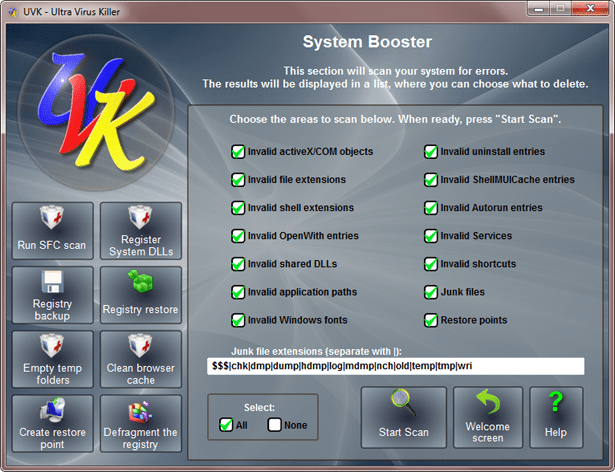The width and height of the screenshot is (615, 472).
Task: Launch Registry backup with floppy icon
Action: (53, 295)
